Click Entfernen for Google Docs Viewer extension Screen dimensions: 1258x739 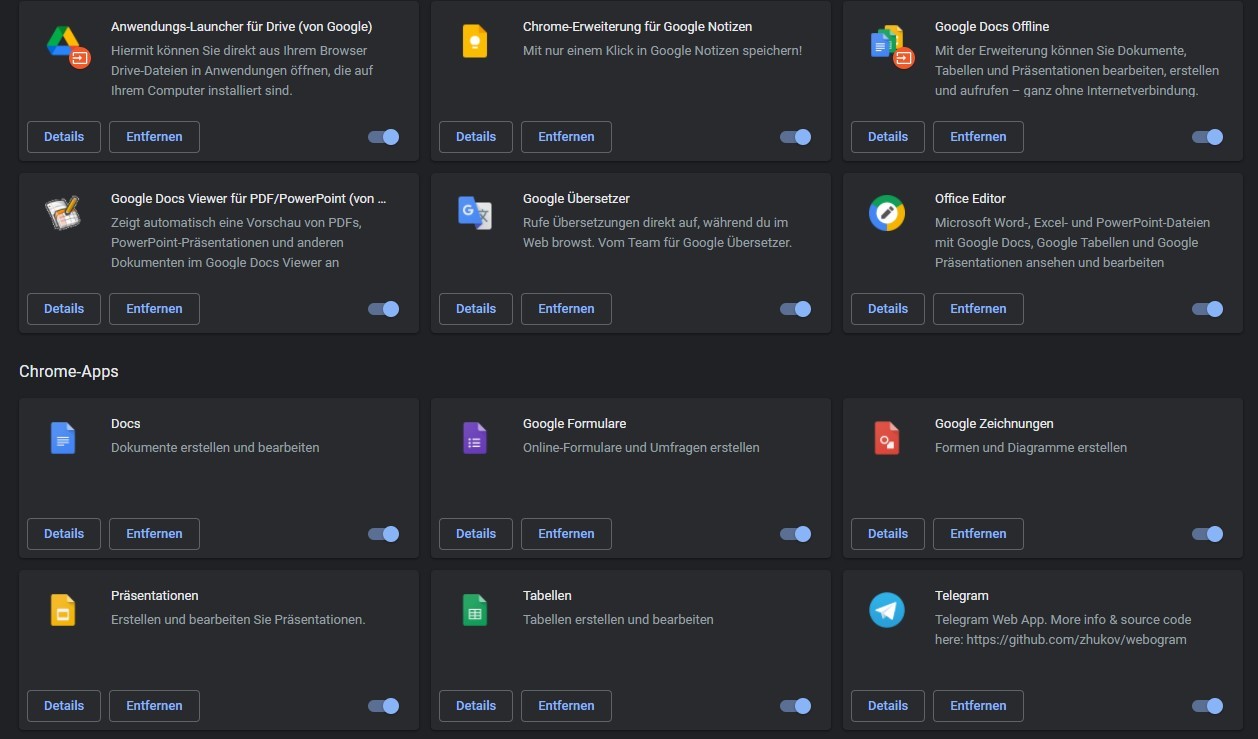pos(154,309)
